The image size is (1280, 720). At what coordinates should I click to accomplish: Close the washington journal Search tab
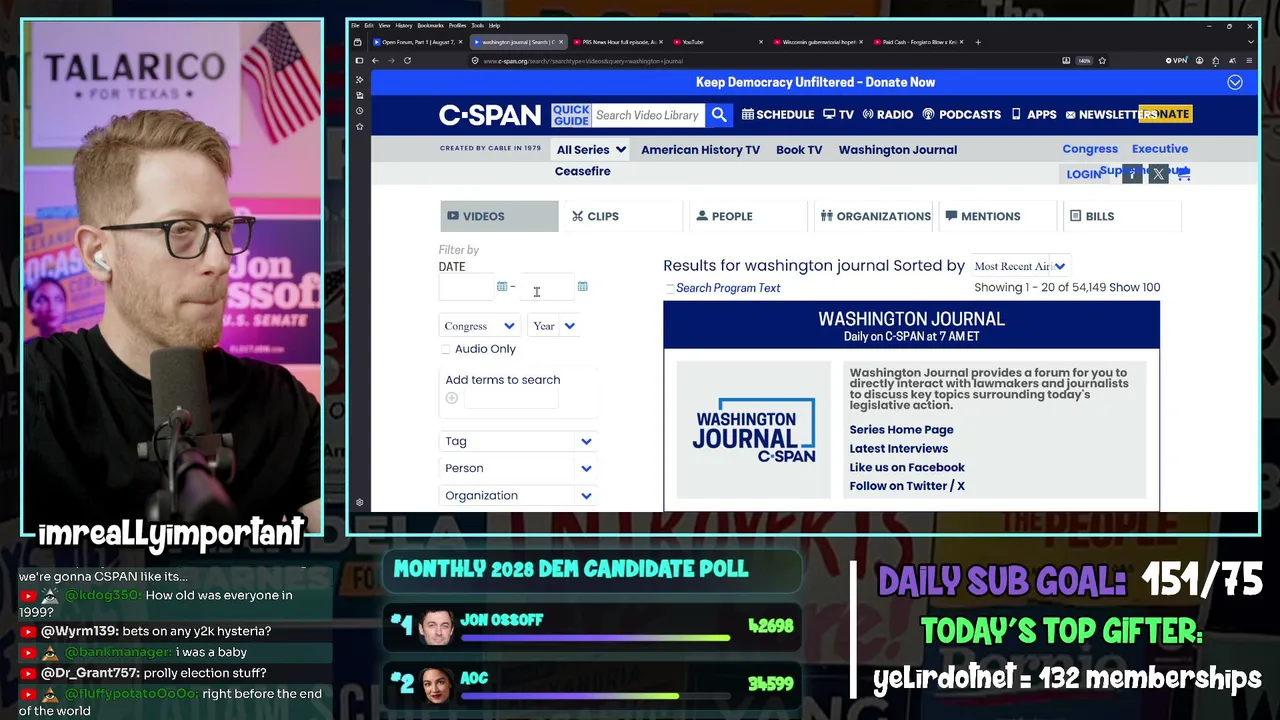pos(560,42)
